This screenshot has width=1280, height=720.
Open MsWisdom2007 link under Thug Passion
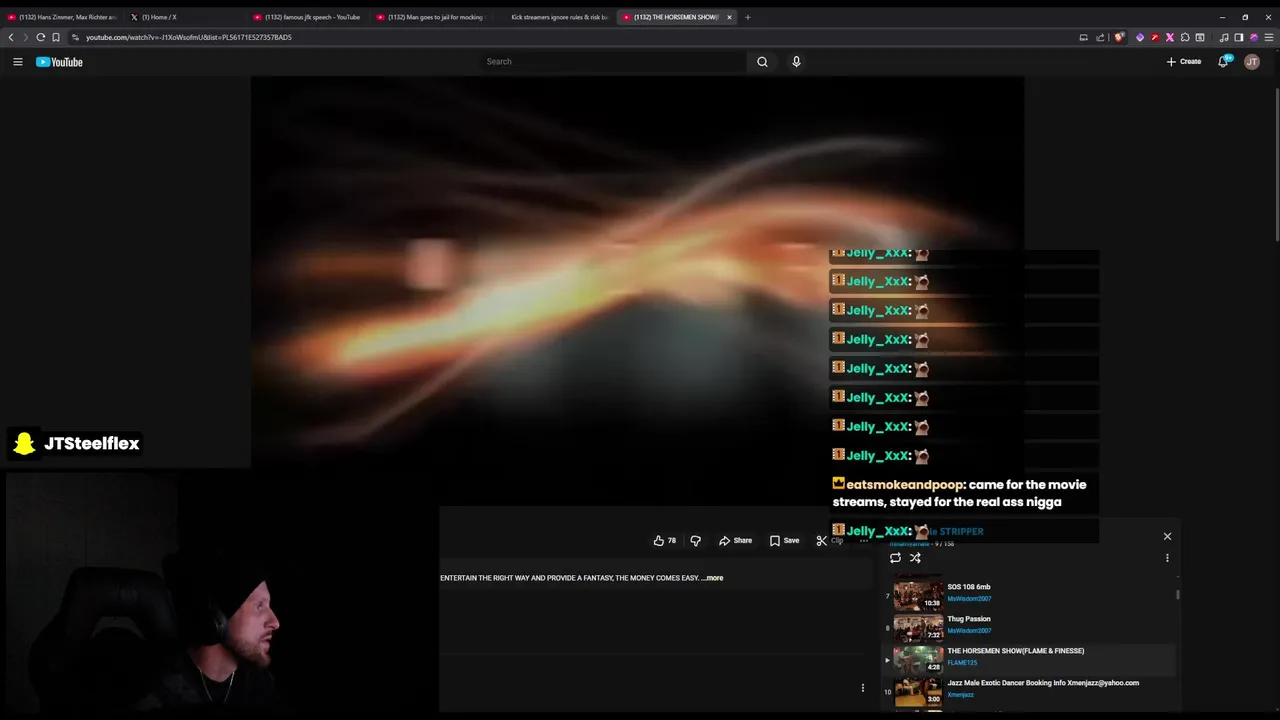[x=969, y=631]
